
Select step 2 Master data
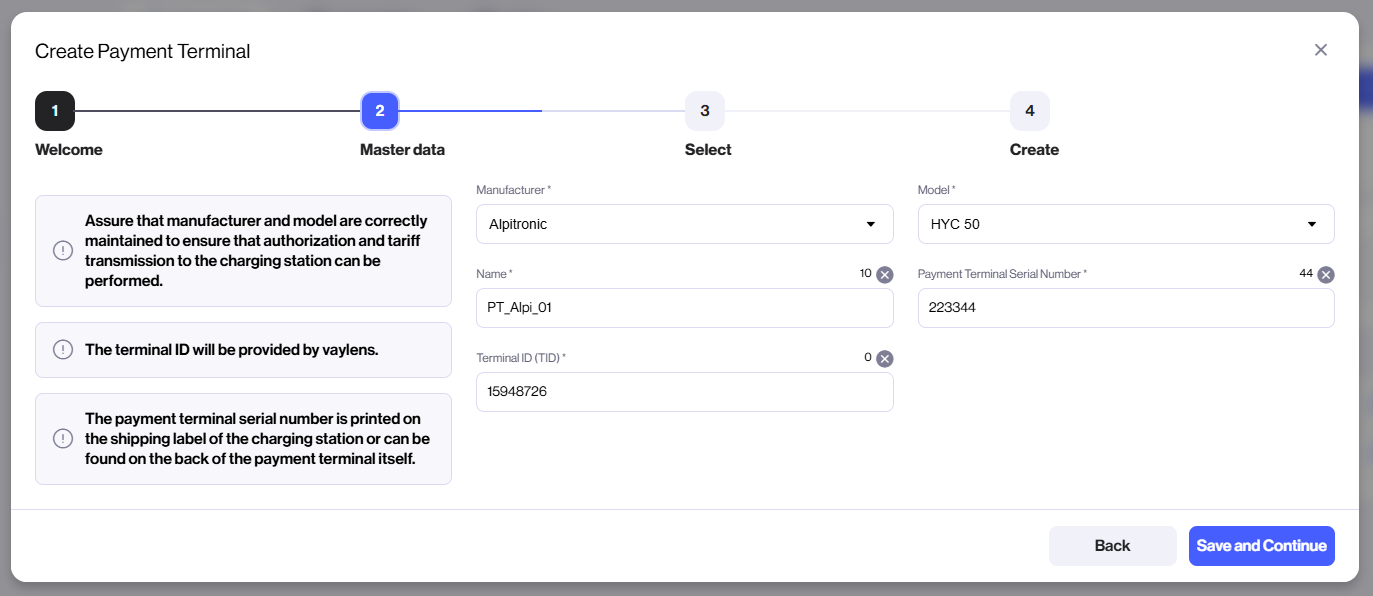[380, 111]
